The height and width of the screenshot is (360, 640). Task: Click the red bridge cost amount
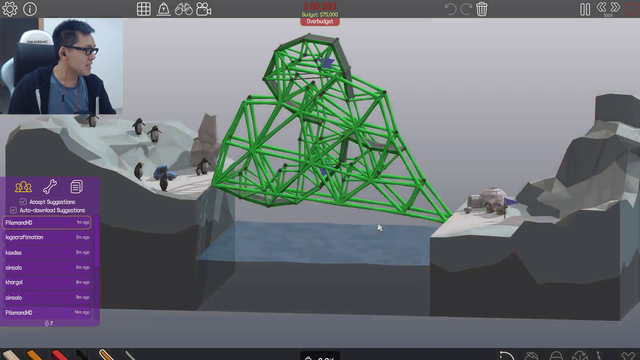point(320,6)
